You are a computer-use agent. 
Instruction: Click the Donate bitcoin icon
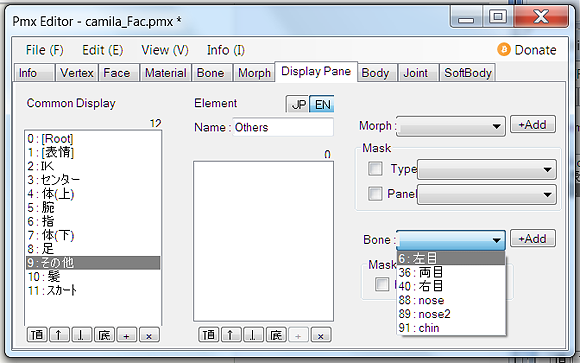tap(503, 49)
